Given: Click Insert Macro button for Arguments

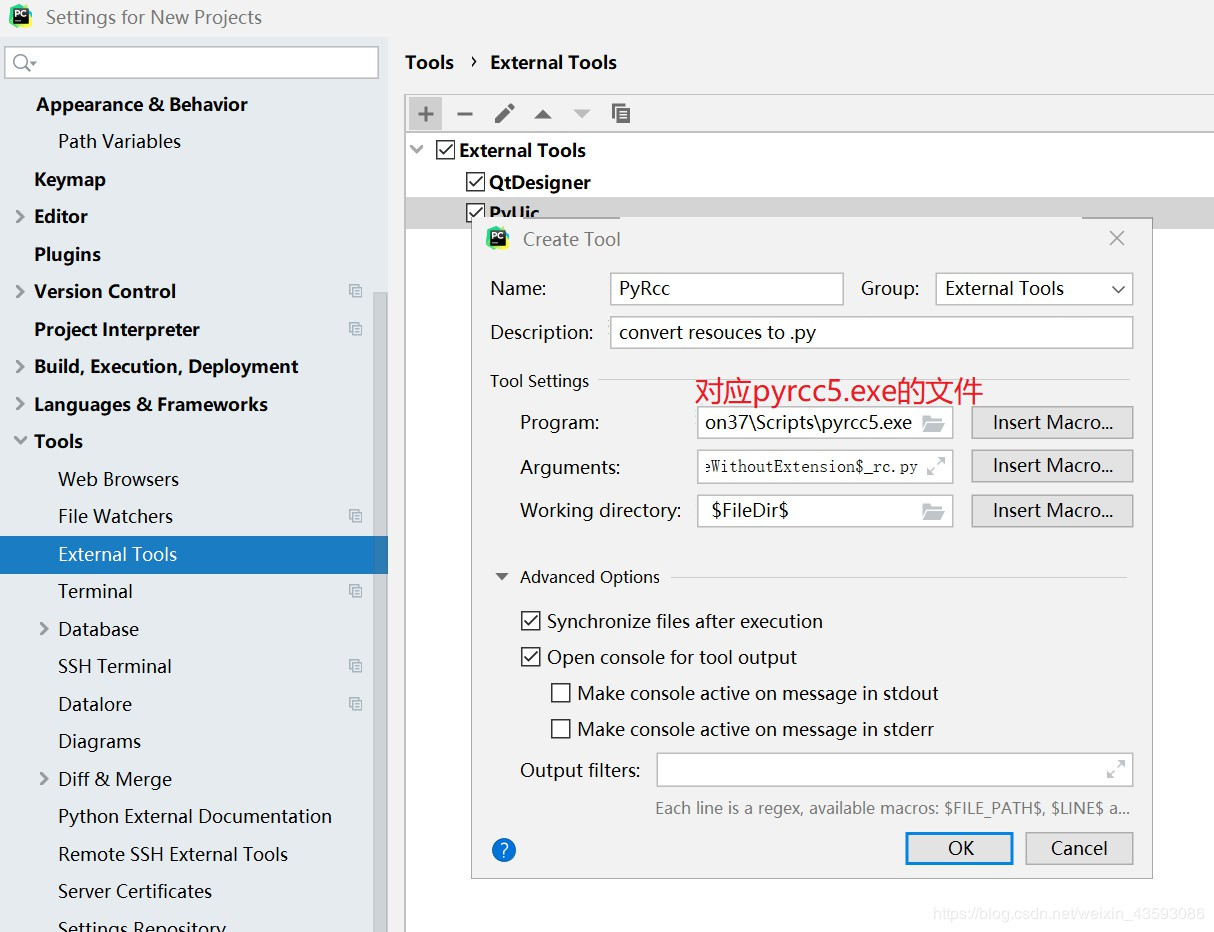Looking at the screenshot, I should [x=1051, y=466].
